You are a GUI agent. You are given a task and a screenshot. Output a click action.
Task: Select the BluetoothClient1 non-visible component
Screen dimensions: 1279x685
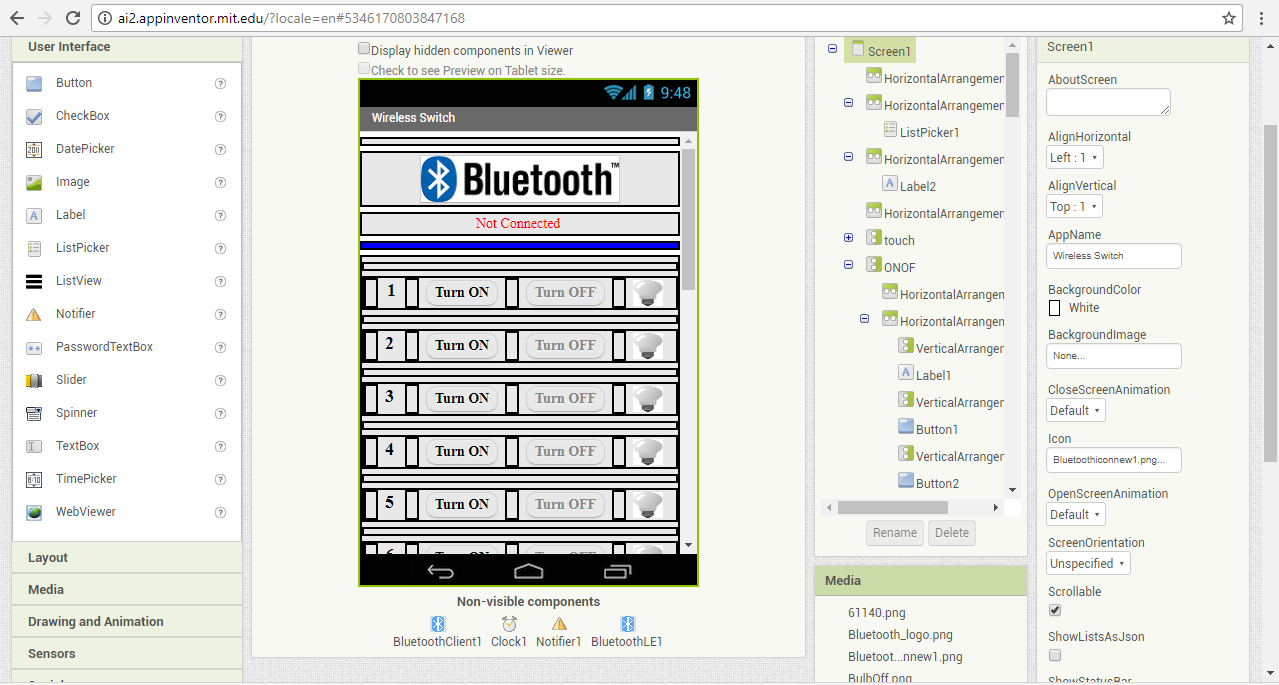pyautogui.click(x=437, y=633)
